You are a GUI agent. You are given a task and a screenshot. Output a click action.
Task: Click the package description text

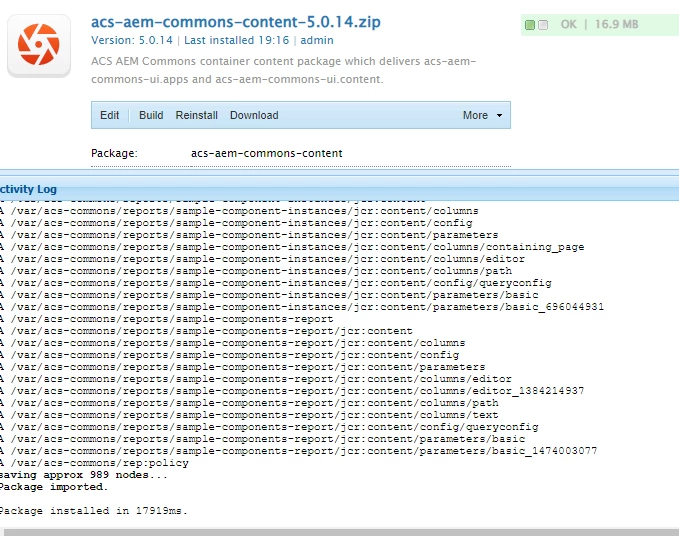tap(284, 70)
